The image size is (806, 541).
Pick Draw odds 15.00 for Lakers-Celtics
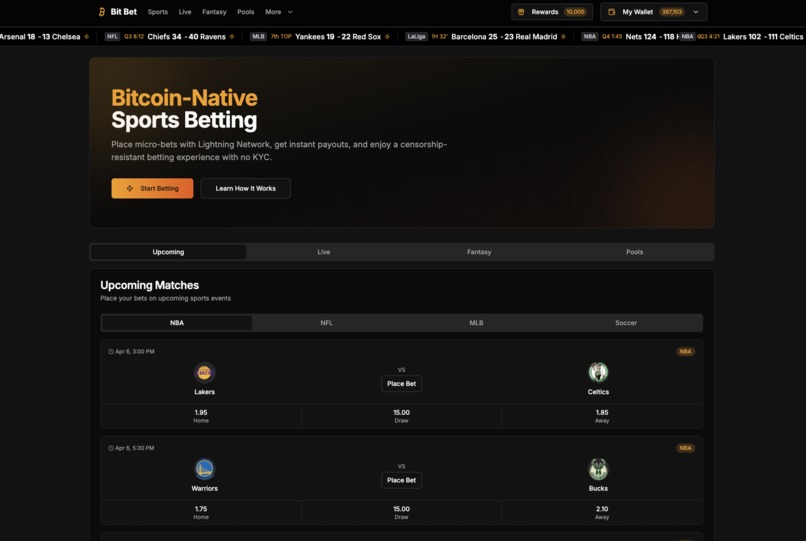coord(401,416)
